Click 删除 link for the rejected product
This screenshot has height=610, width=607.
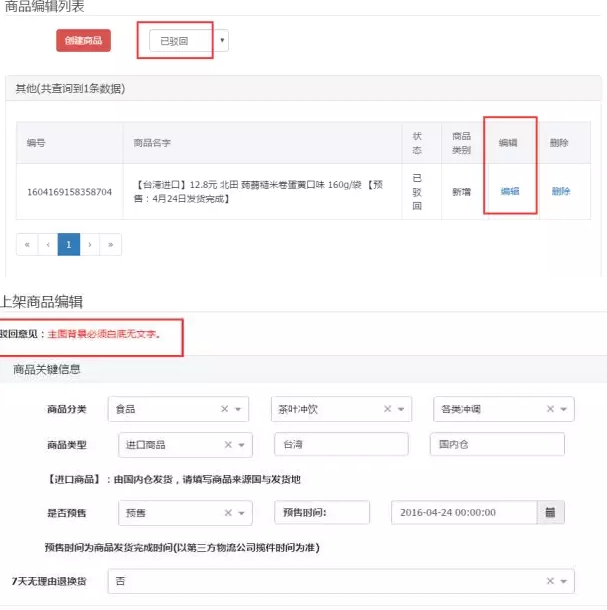pyautogui.click(x=560, y=191)
